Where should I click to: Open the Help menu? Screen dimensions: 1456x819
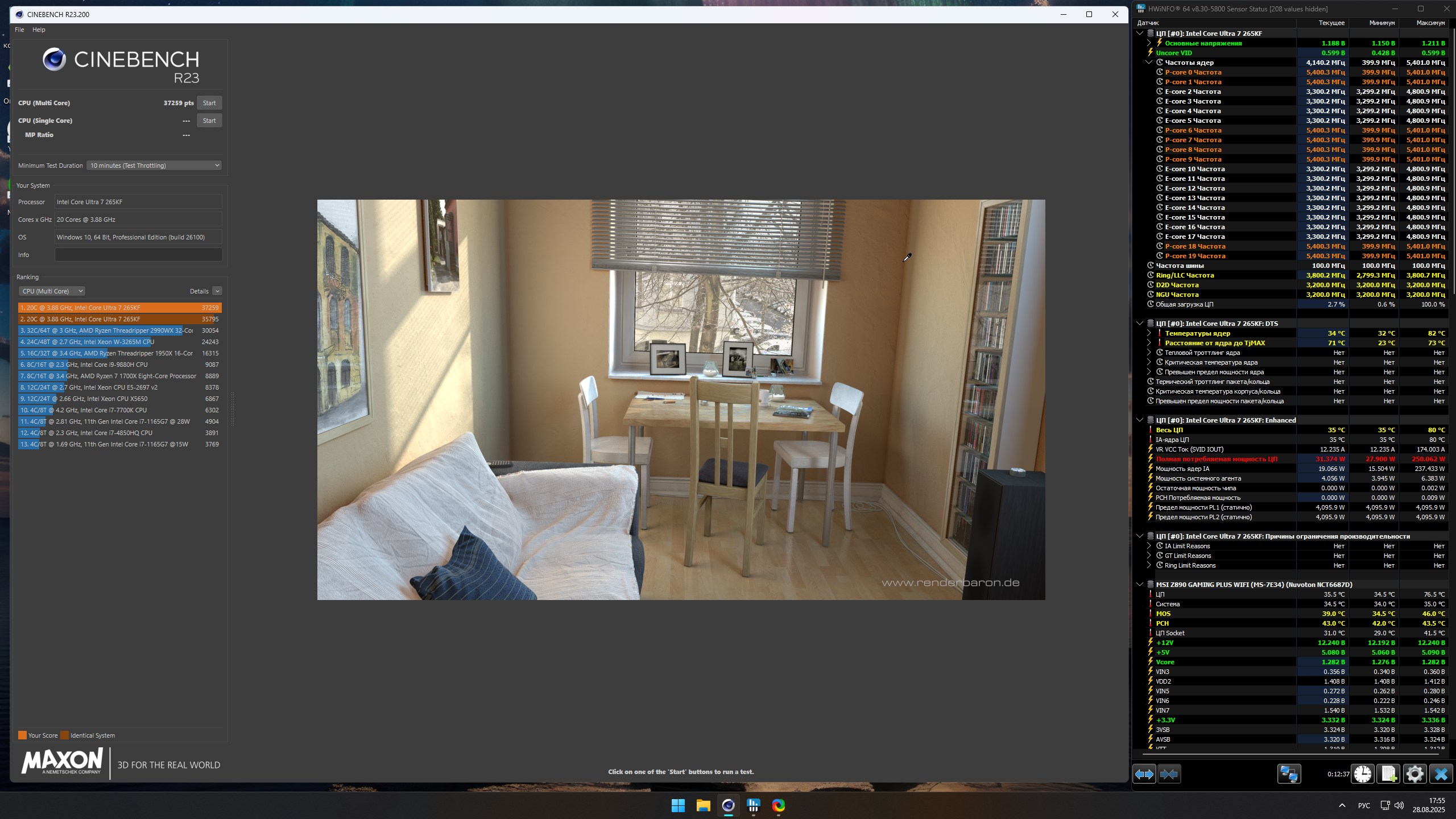[x=39, y=30]
